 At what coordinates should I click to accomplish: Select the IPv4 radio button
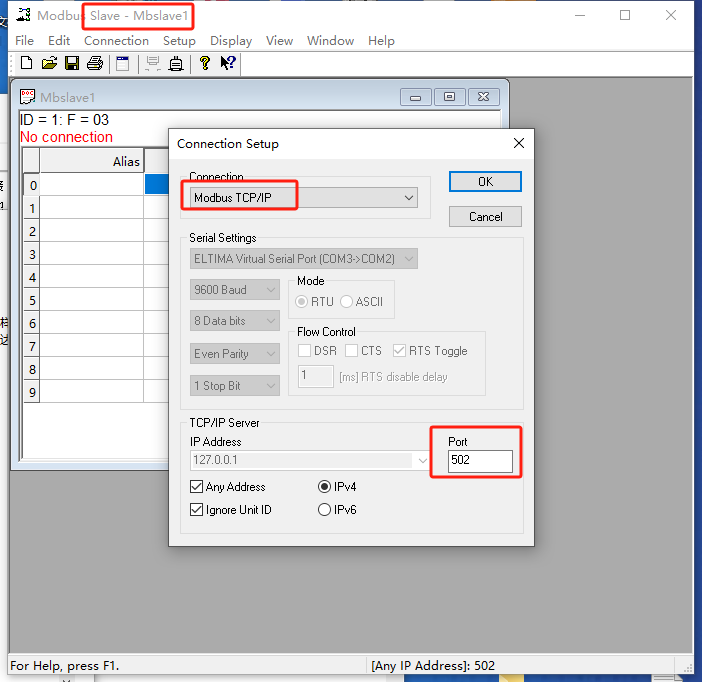pos(324,487)
